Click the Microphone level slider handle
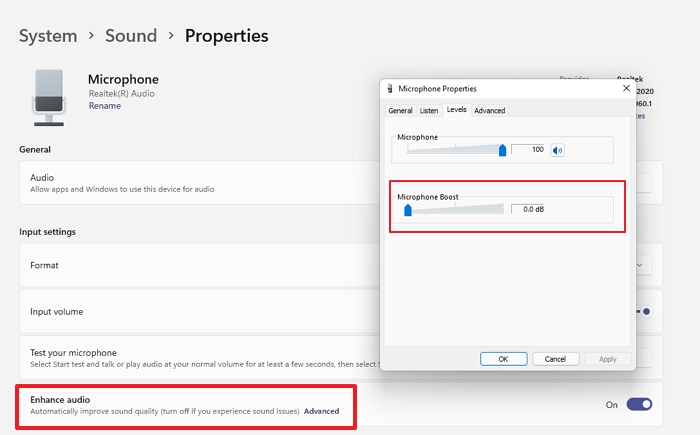 coord(502,150)
